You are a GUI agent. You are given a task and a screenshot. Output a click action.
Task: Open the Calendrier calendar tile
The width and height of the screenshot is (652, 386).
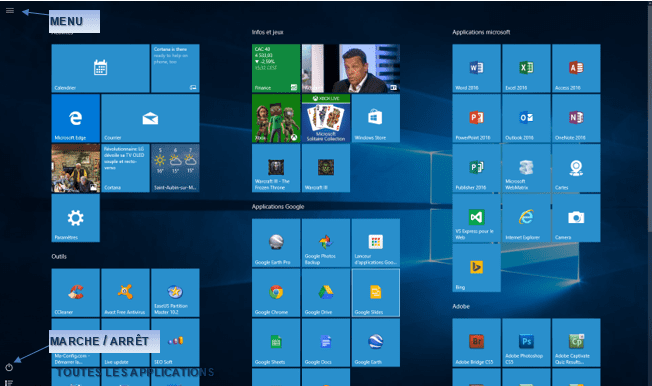[101, 68]
